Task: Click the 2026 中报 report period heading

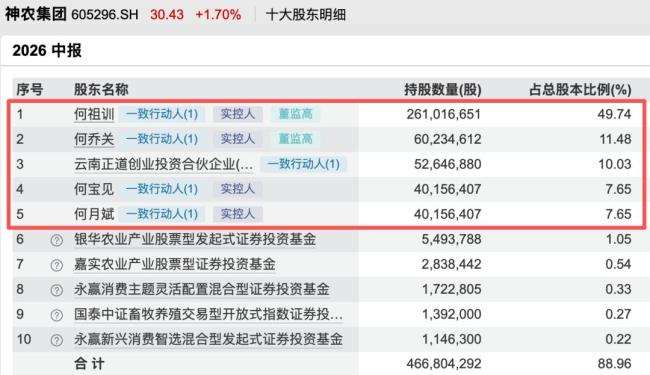Action: [x=47, y=51]
